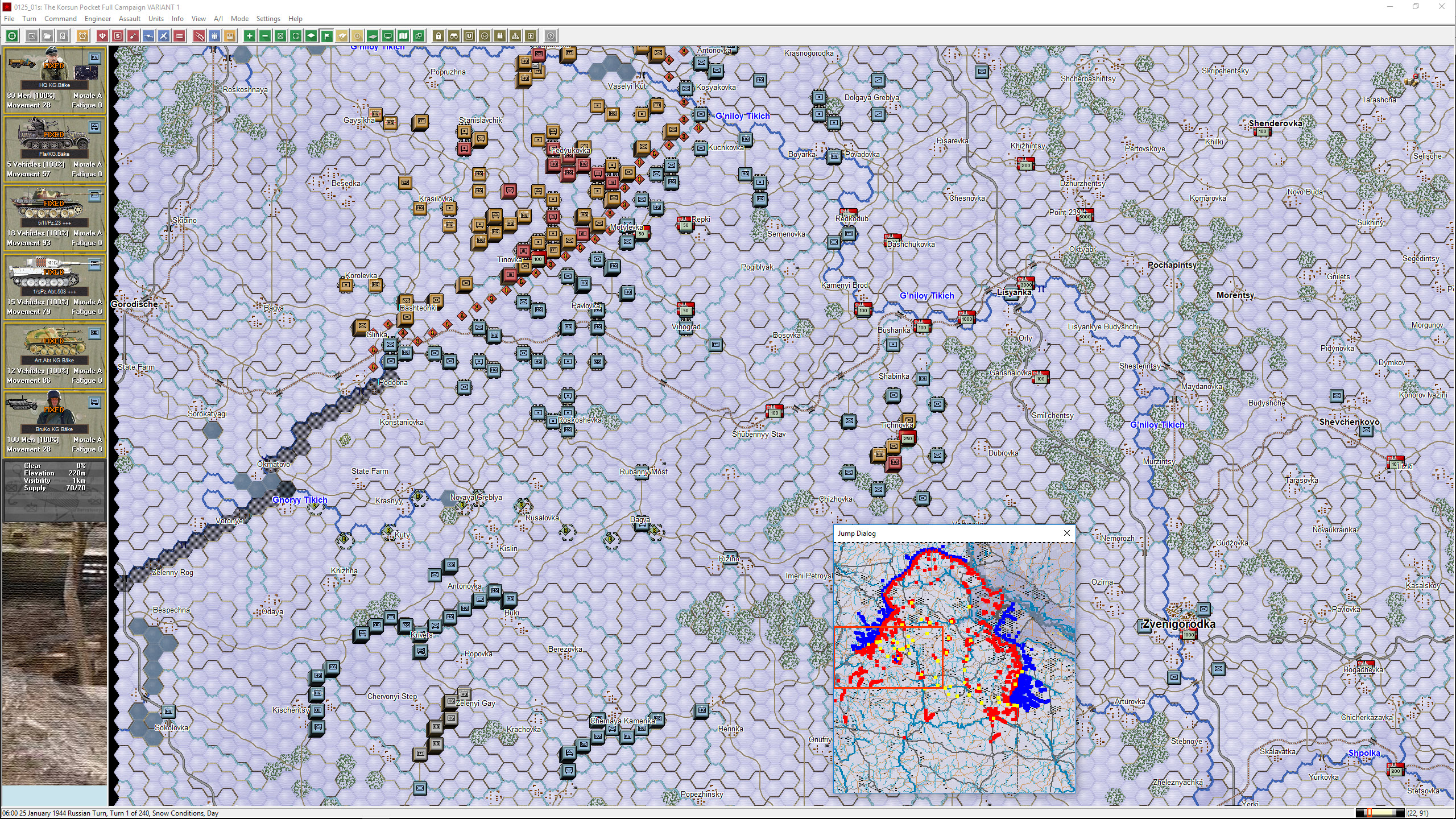
Task: Click the gray question mark help icon
Action: (551, 36)
